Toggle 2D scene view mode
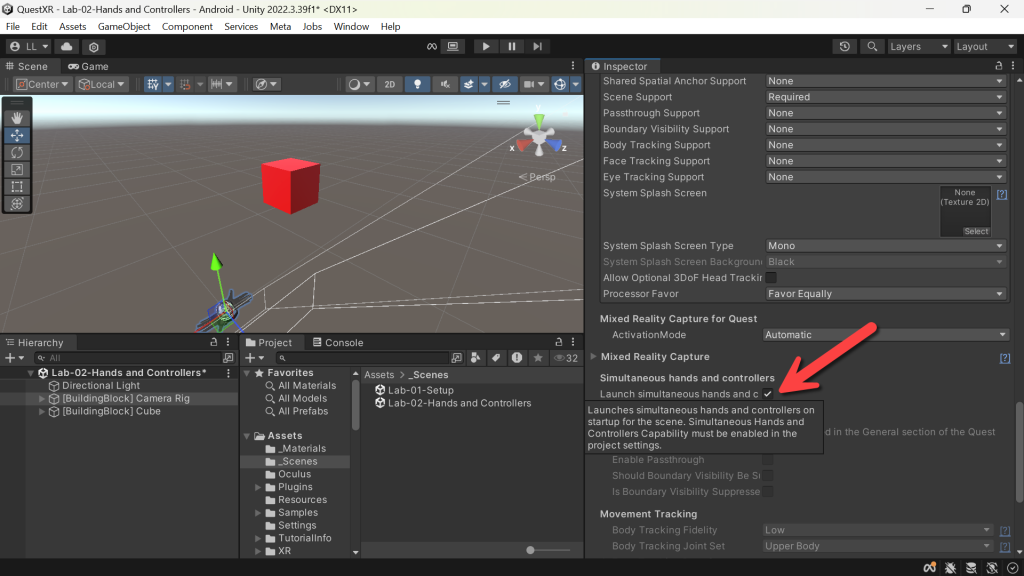1024x576 pixels. coord(390,84)
